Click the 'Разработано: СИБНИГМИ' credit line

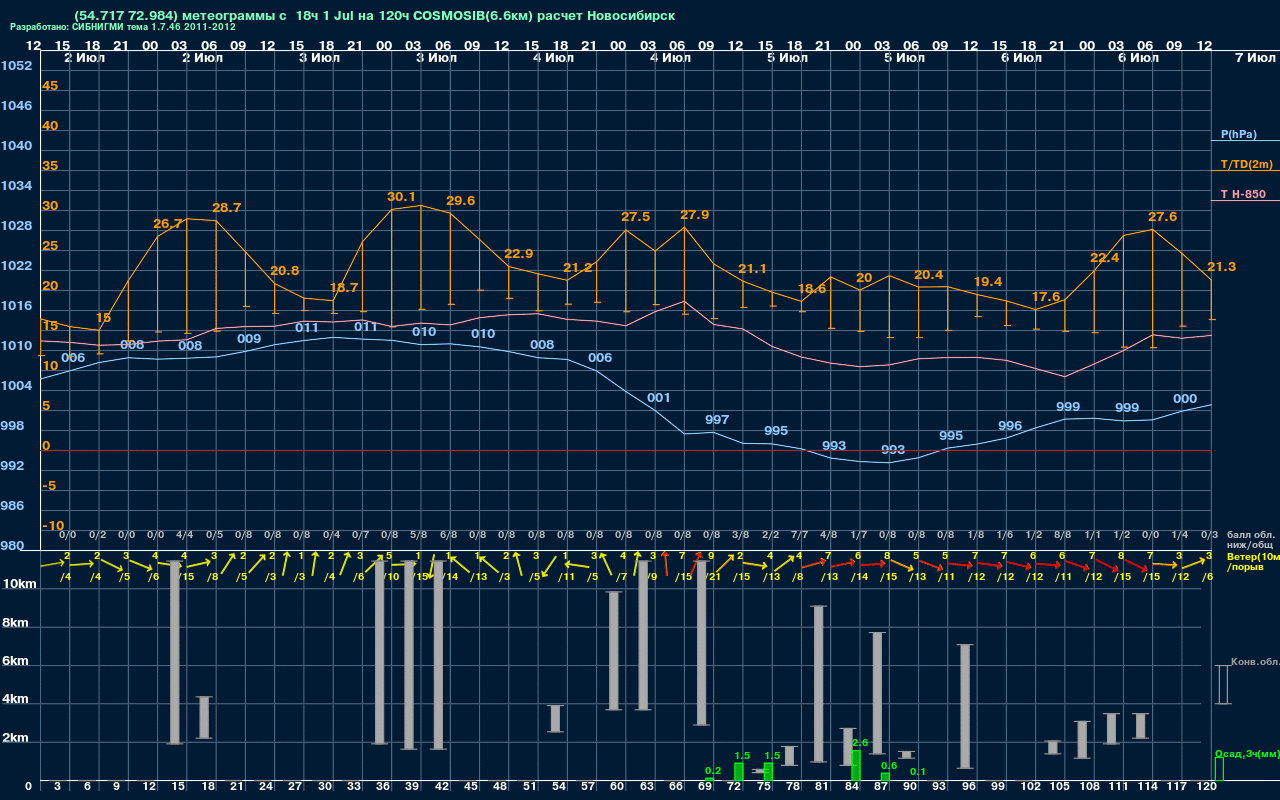[x=123, y=27]
